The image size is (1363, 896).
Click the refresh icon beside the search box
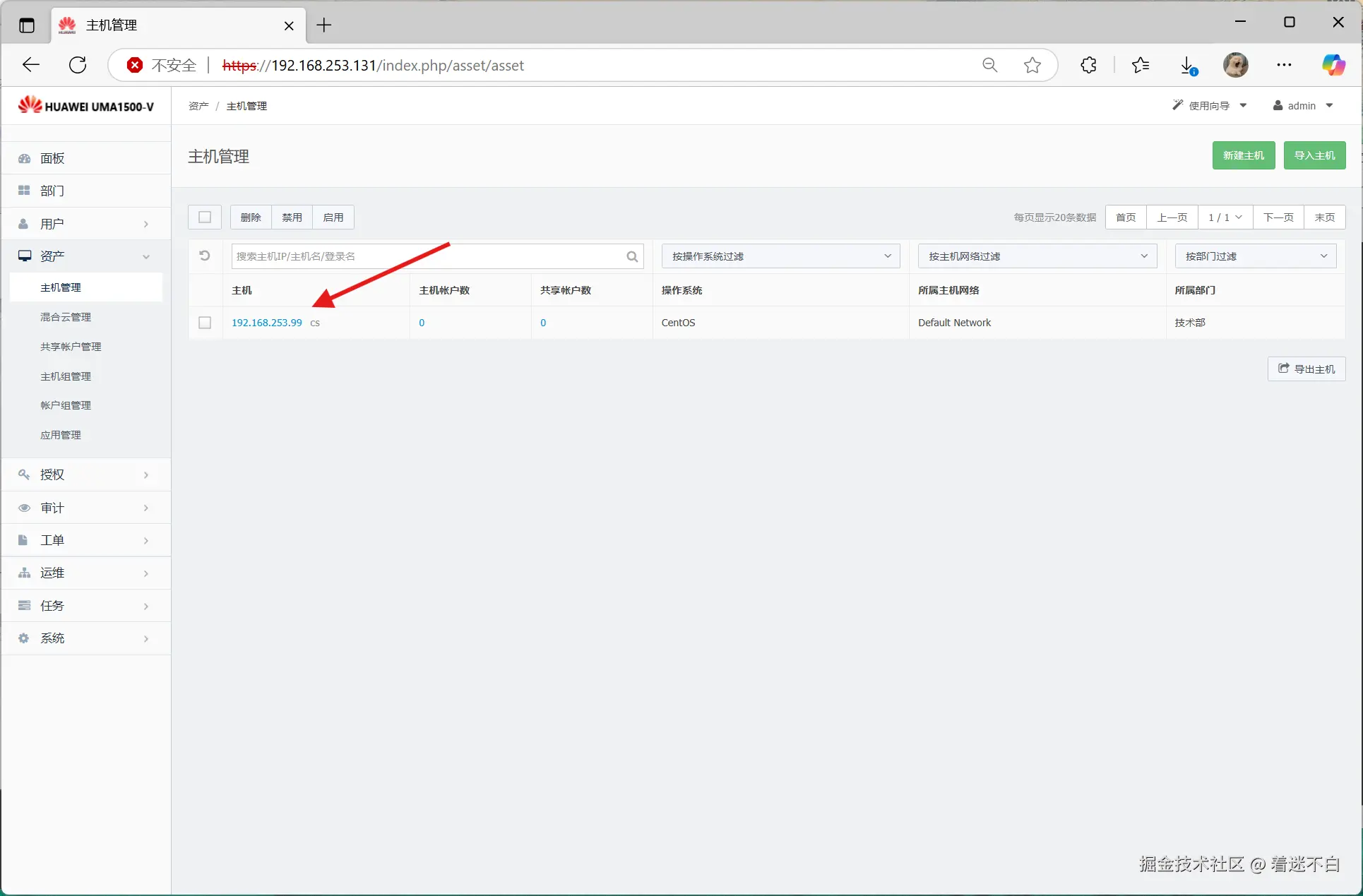pyautogui.click(x=205, y=256)
